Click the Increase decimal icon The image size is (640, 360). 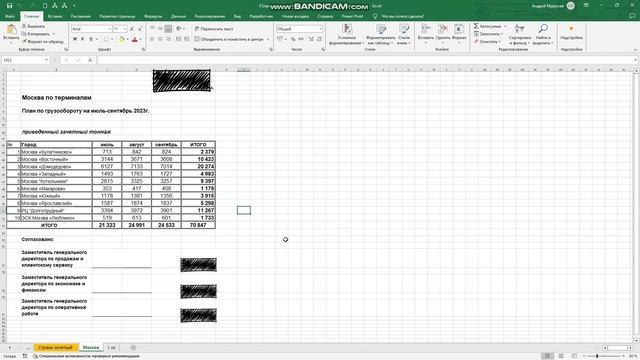pyautogui.click(x=311, y=39)
